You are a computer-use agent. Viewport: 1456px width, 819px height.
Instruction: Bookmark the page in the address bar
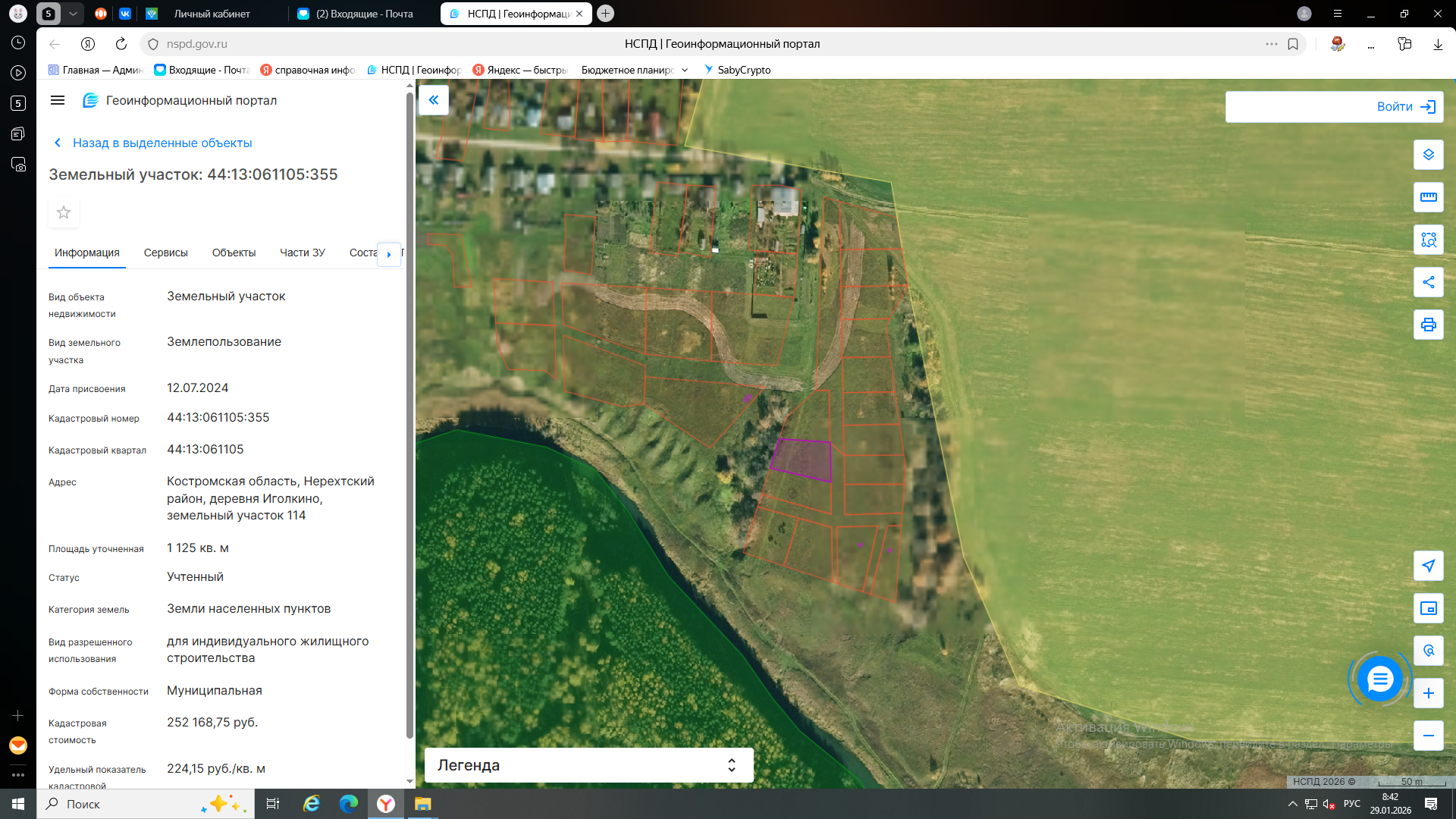click(x=1293, y=44)
